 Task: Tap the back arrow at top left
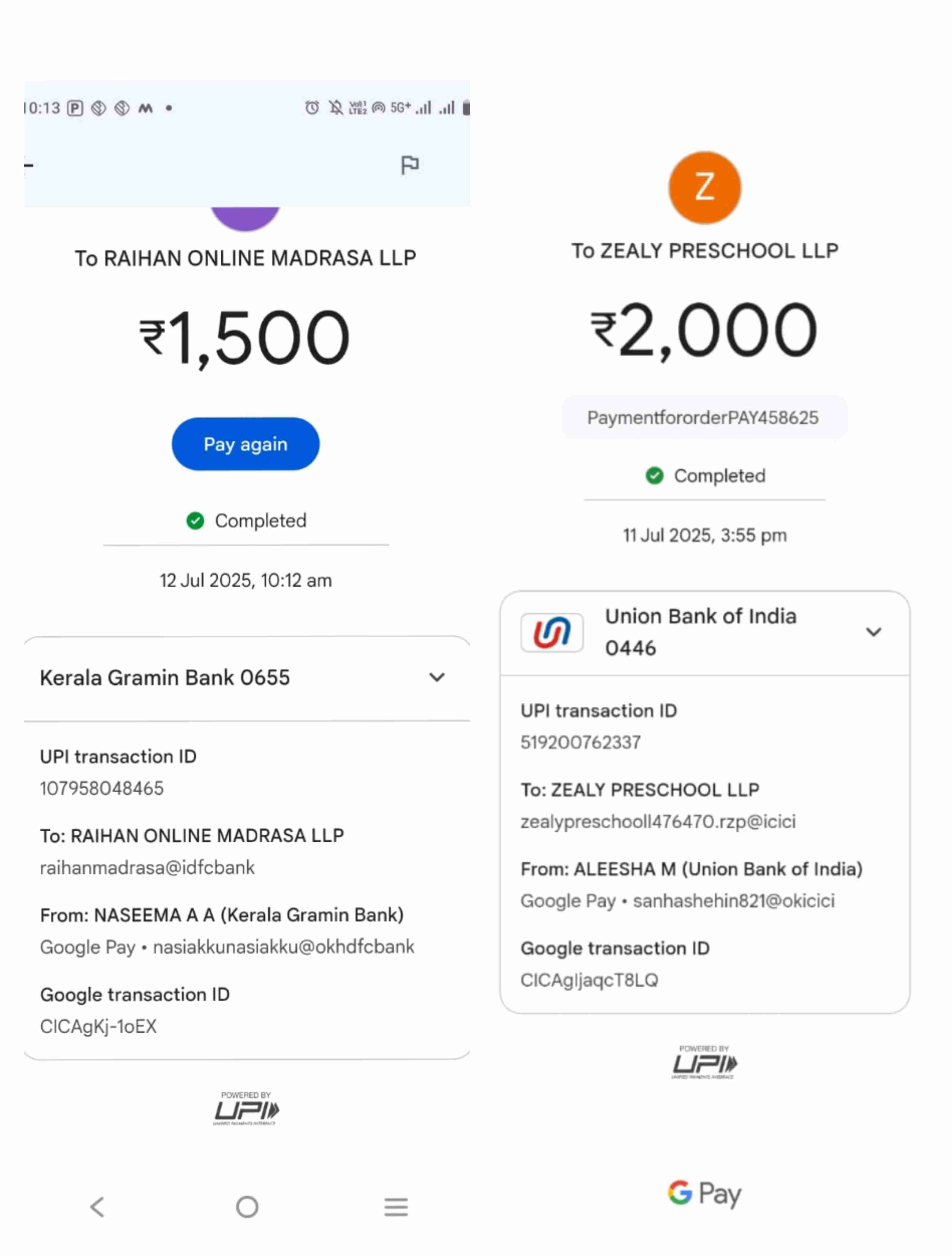29,165
